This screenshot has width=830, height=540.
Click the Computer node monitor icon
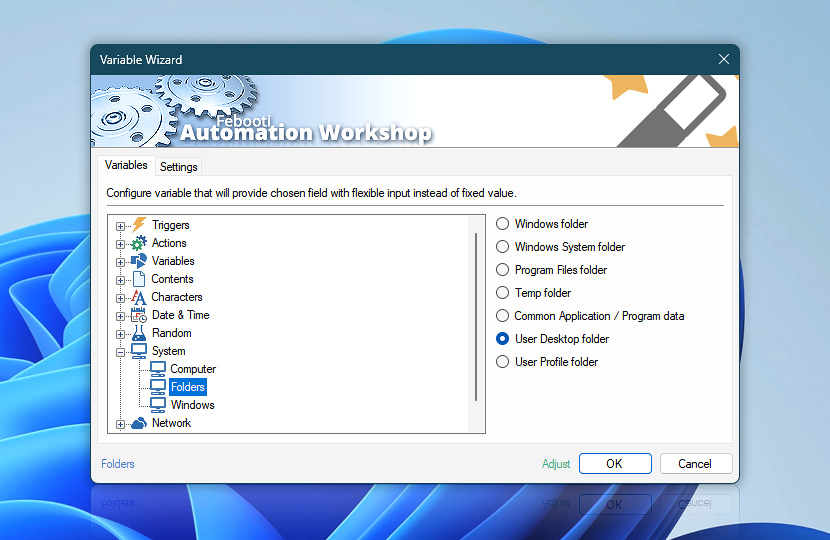(x=158, y=369)
